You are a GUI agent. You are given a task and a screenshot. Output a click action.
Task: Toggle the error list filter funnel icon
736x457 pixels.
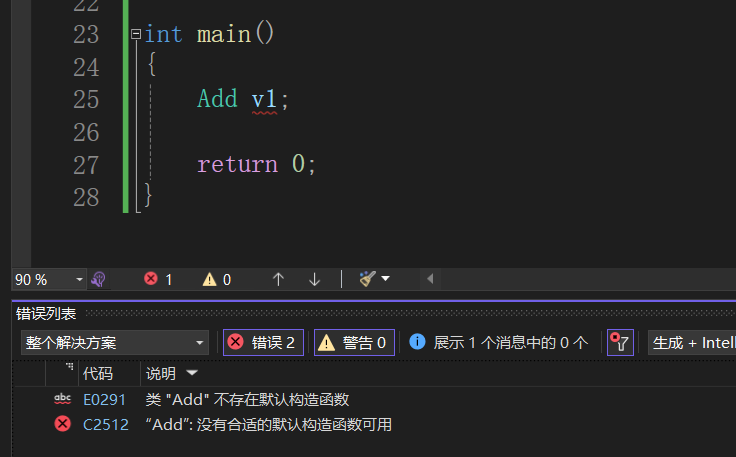coord(620,343)
